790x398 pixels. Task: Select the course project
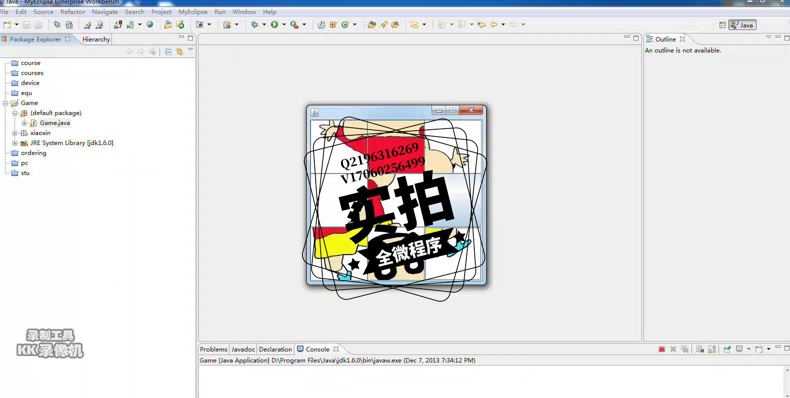[25, 63]
